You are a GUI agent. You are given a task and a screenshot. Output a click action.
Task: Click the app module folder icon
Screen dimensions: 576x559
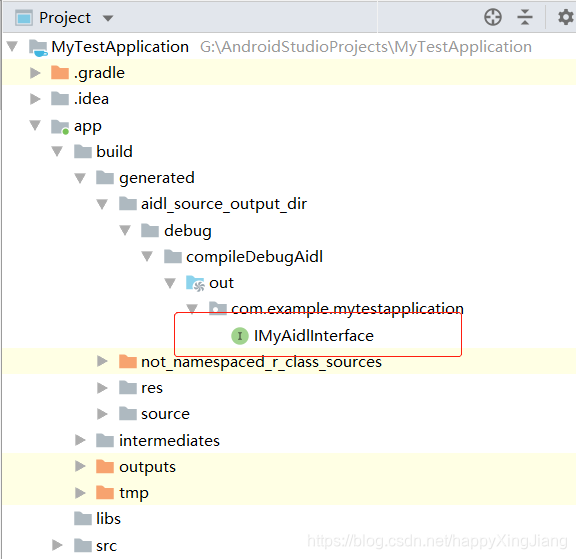pyautogui.click(x=60, y=126)
